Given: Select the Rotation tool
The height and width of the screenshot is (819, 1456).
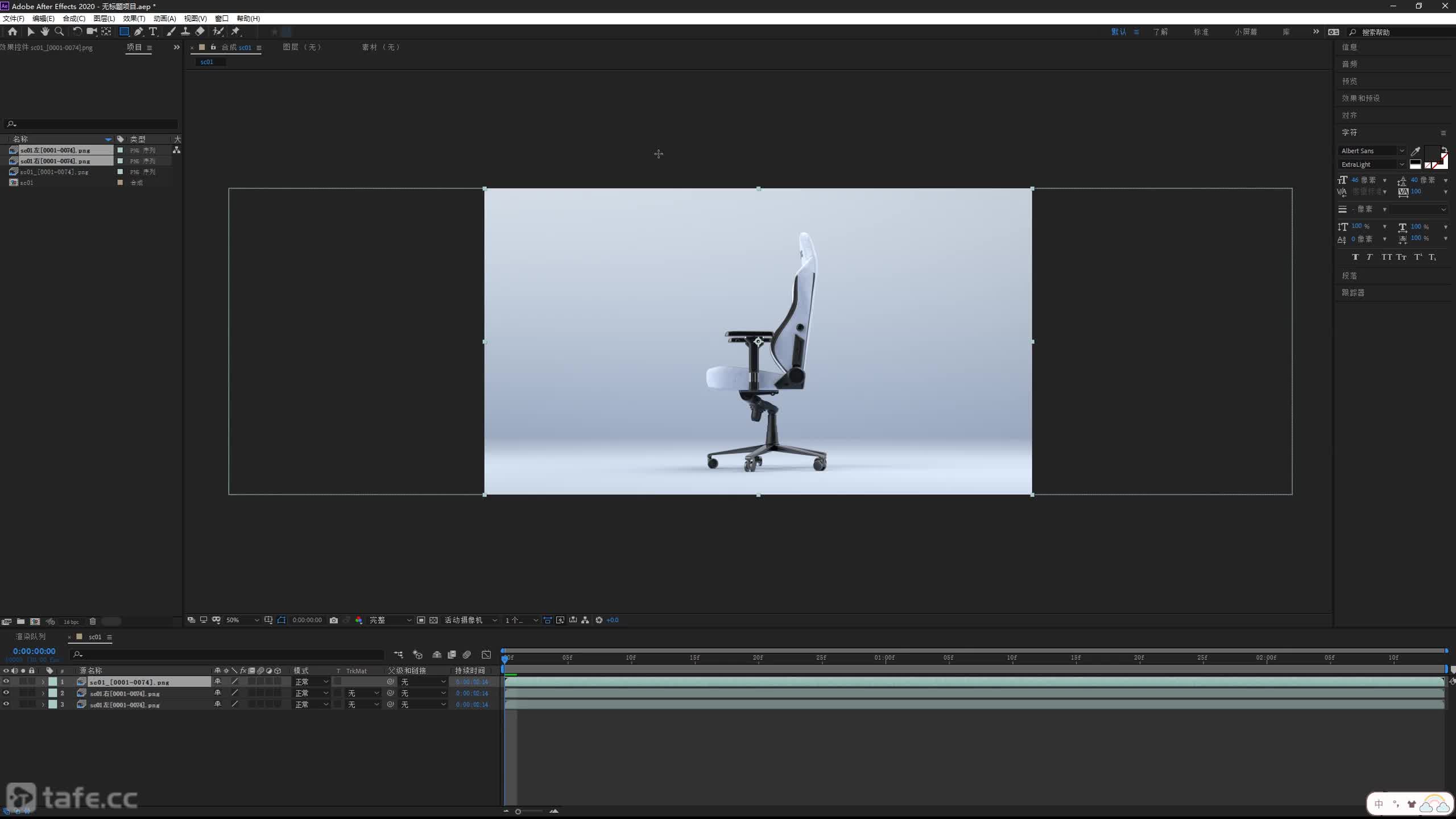Looking at the screenshot, I should [77, 32].
